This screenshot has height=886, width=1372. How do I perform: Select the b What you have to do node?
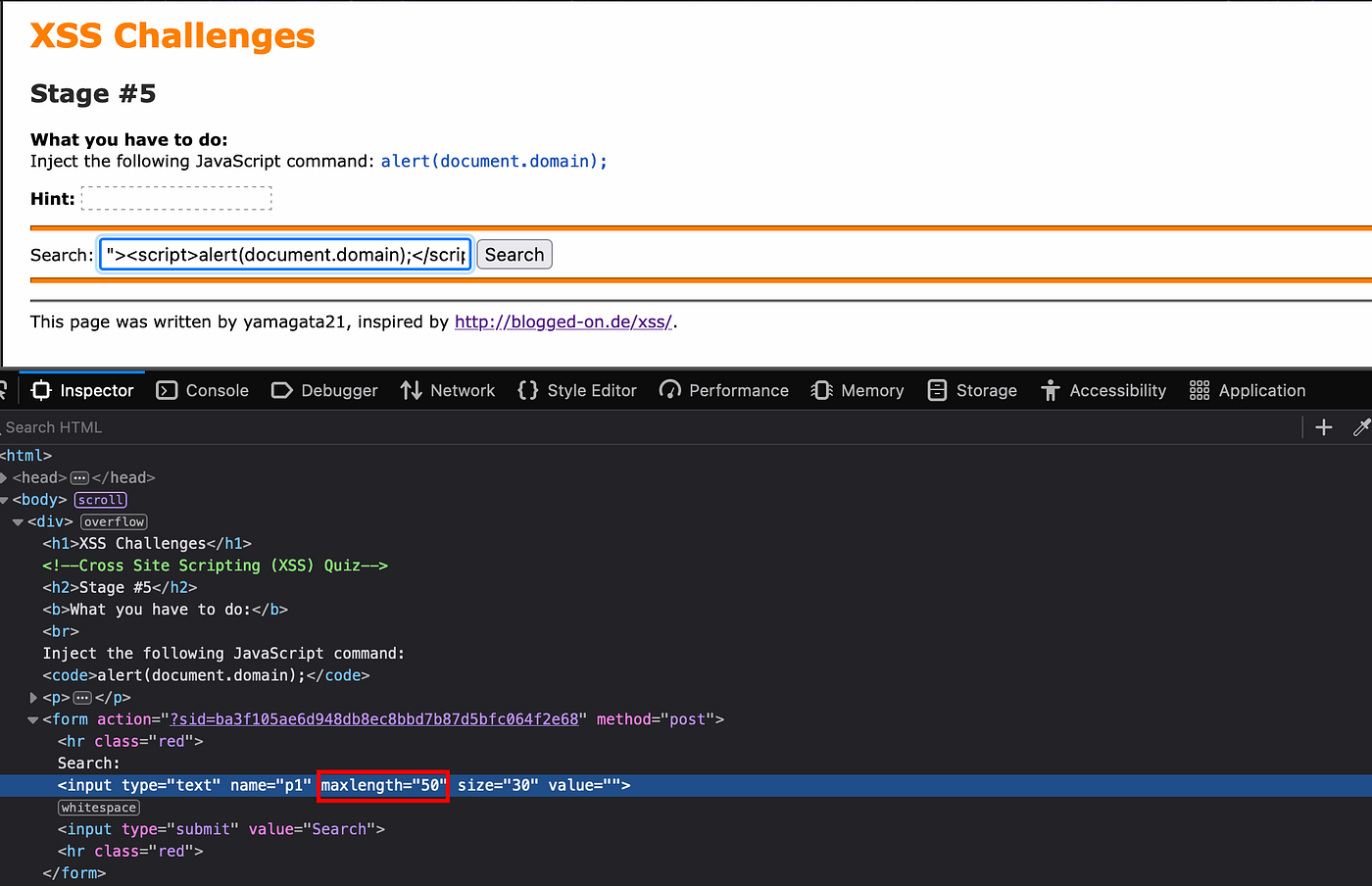point(166,610)
